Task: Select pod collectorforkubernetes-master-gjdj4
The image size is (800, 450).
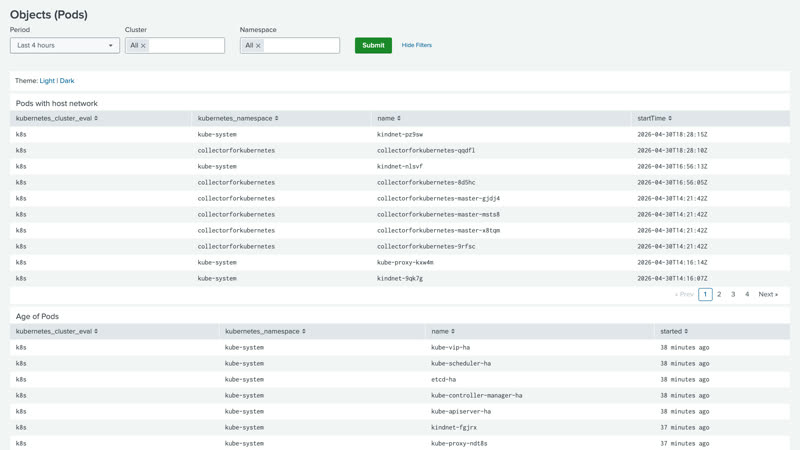Action: point(438,198)
